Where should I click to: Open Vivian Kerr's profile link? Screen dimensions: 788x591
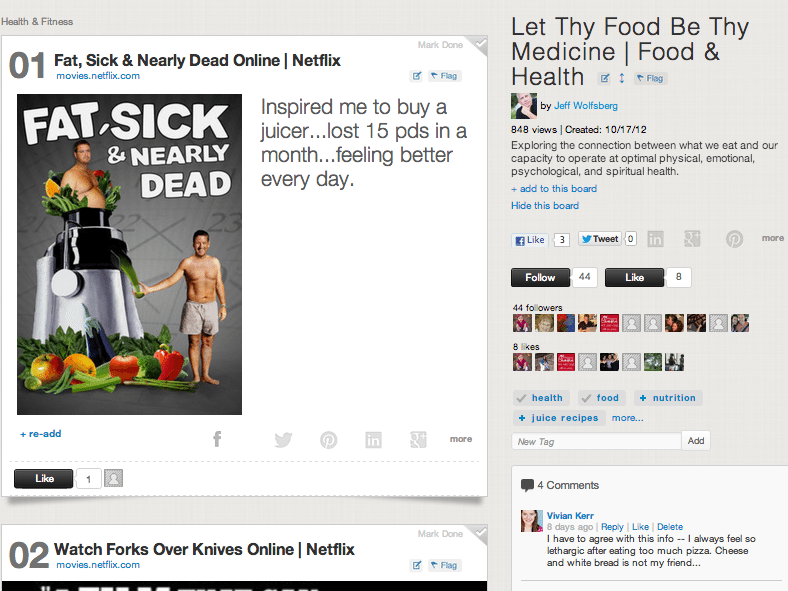(x=570, y=516)
